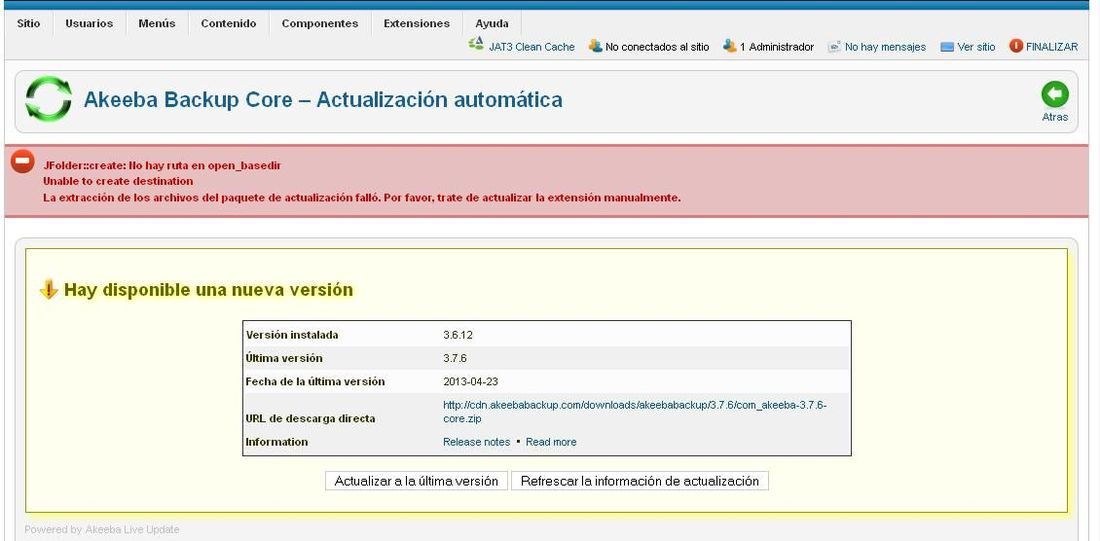Viewport: 1100px width, 541px height.
Task: Open the Componentes menu
Action: 320,24
